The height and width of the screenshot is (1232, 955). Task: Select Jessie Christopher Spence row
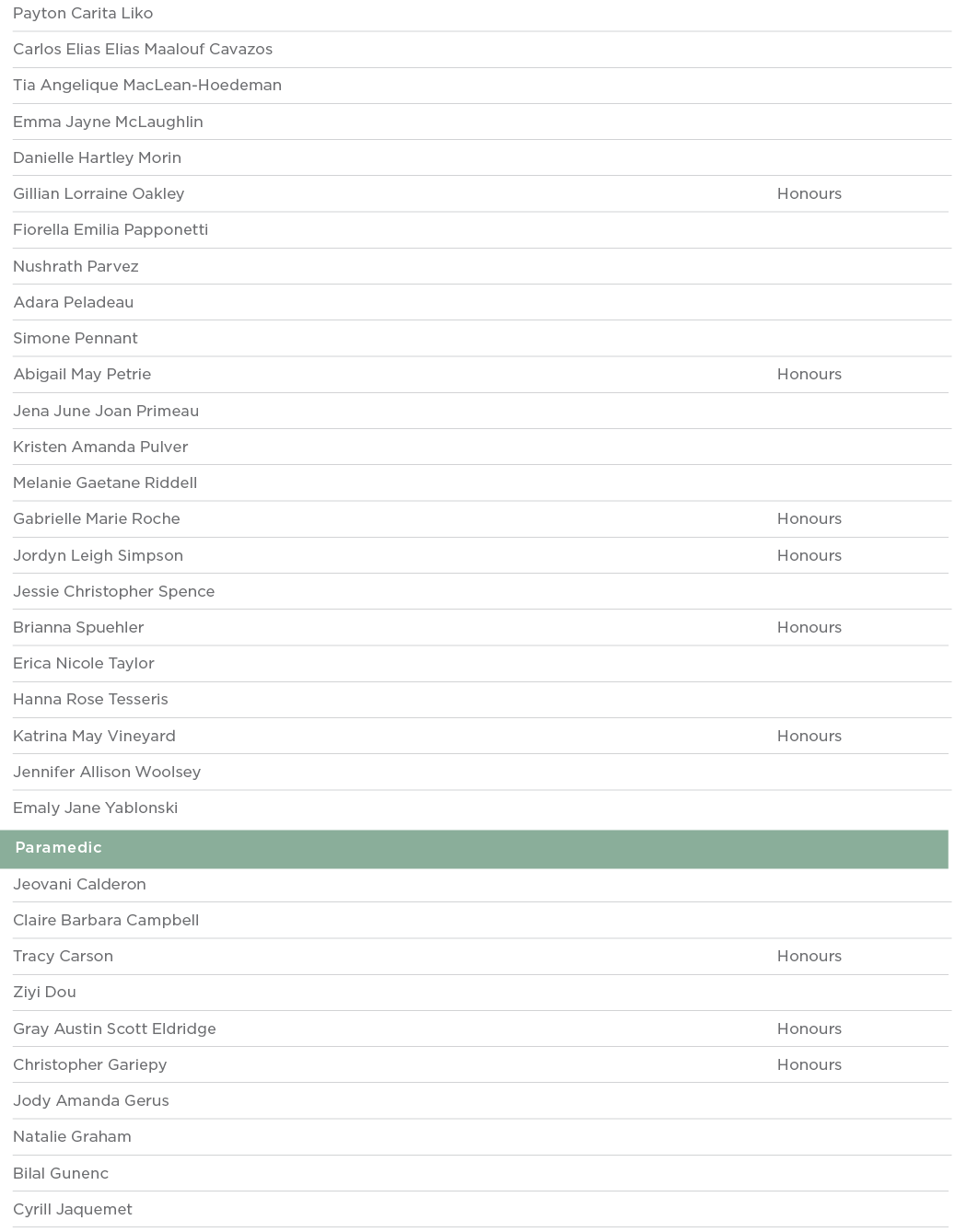pyautogui.click(x=114, y=591)
